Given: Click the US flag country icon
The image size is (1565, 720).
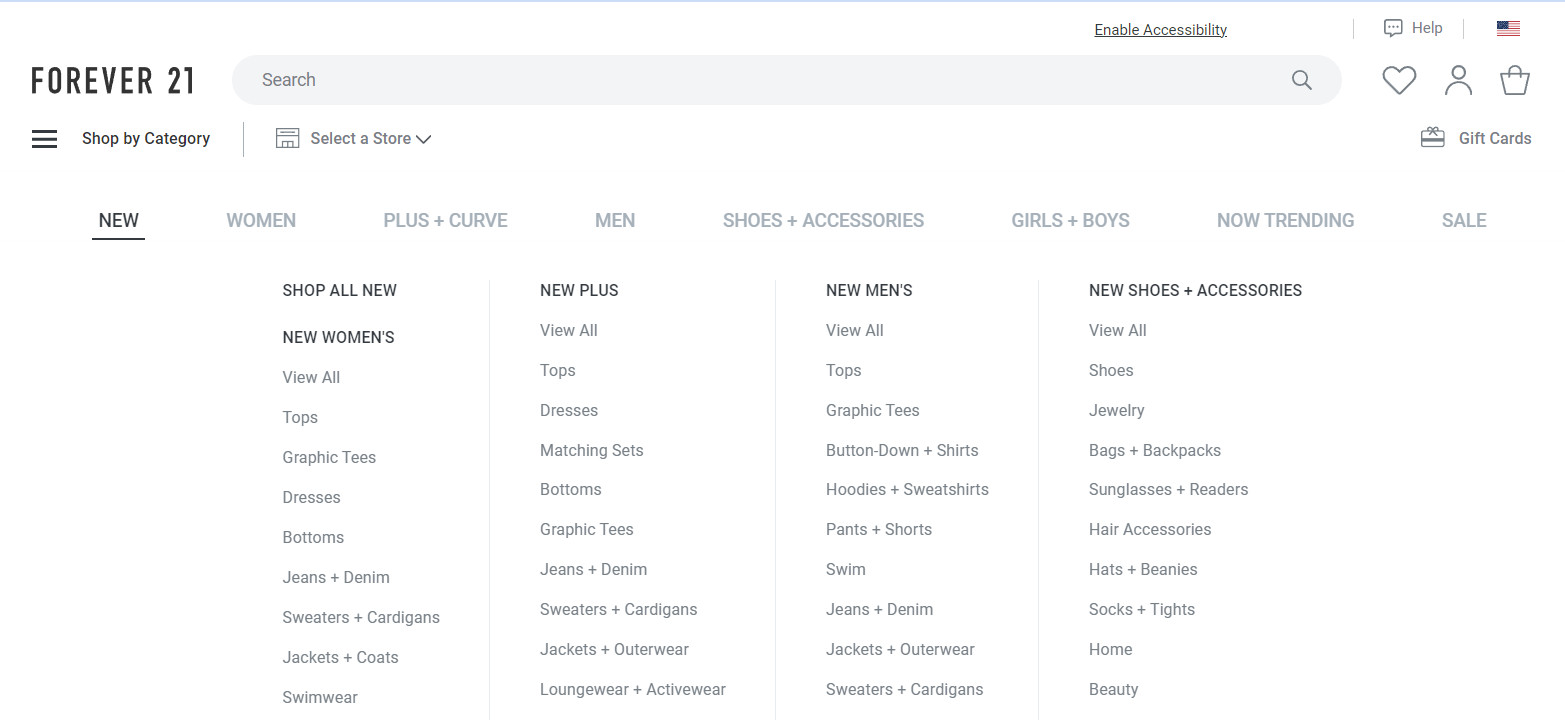Looking at the screenshot, I should coord(1508,29).
